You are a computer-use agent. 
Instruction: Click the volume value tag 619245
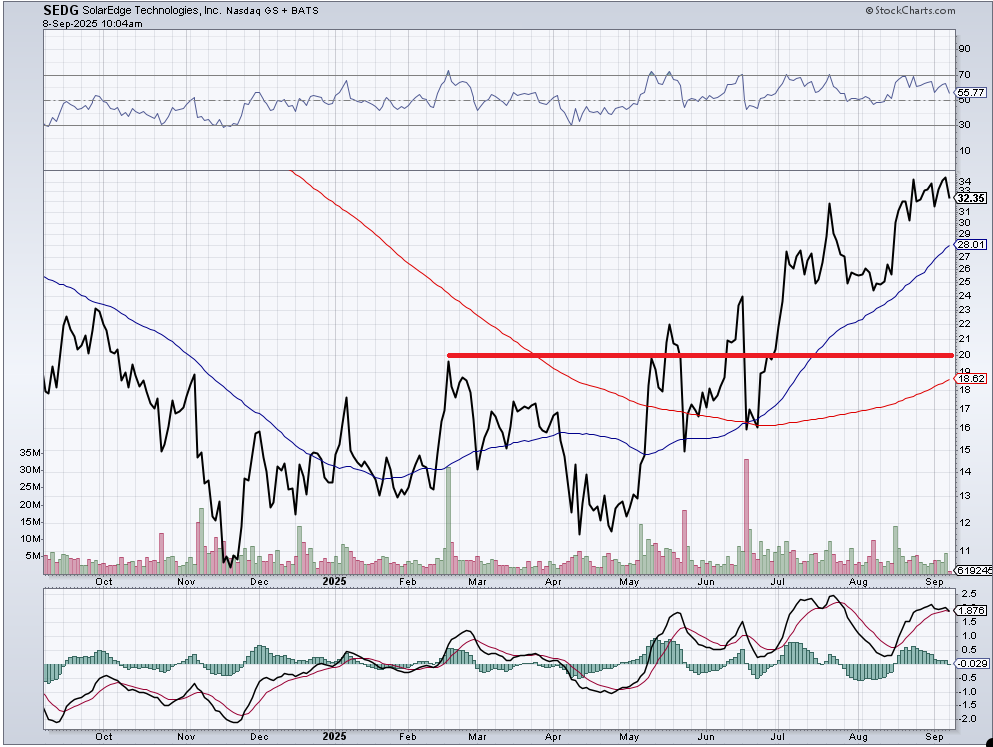(975, 570)
